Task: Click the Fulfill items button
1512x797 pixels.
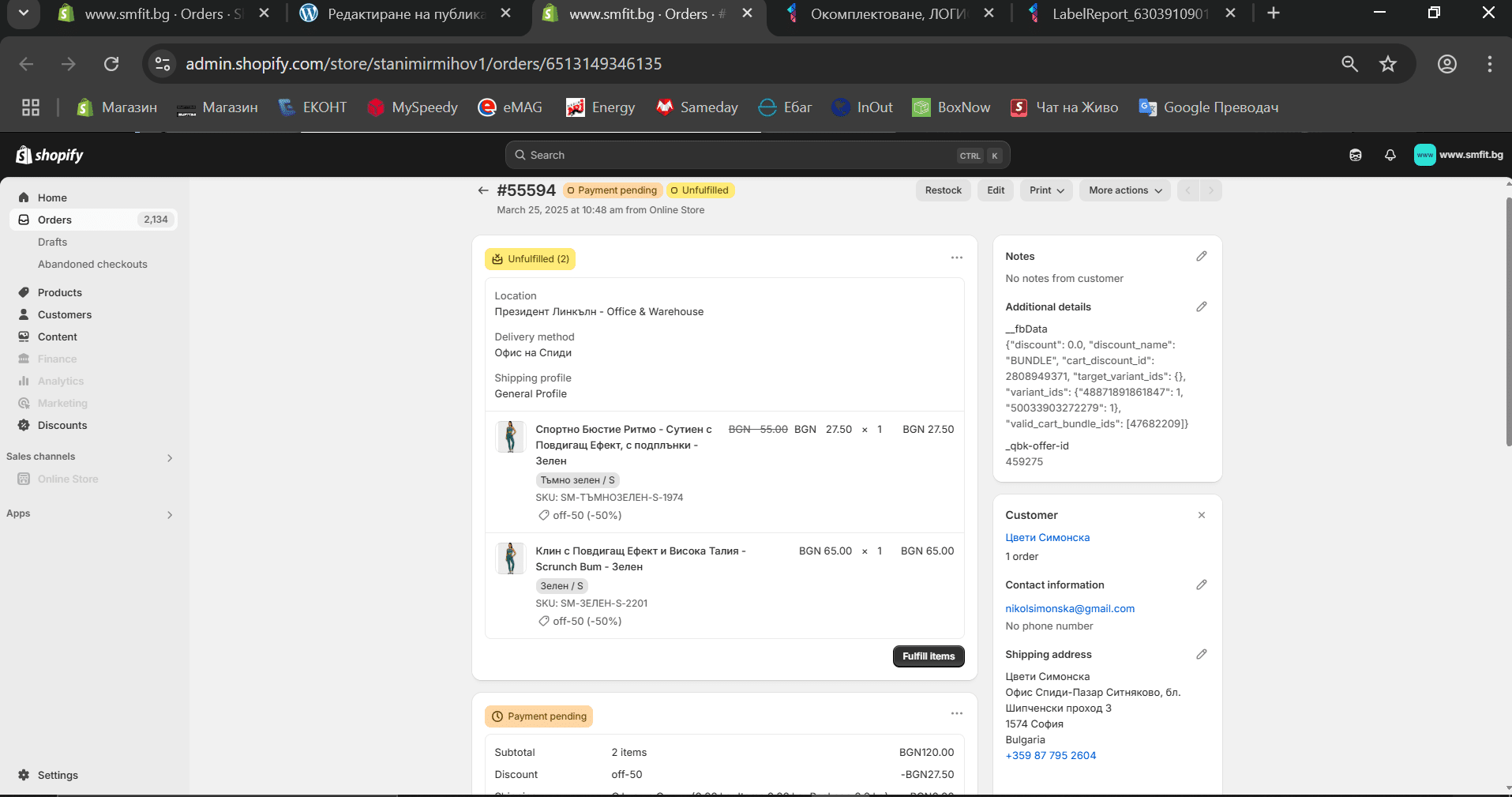Action: tap(928, 656)
